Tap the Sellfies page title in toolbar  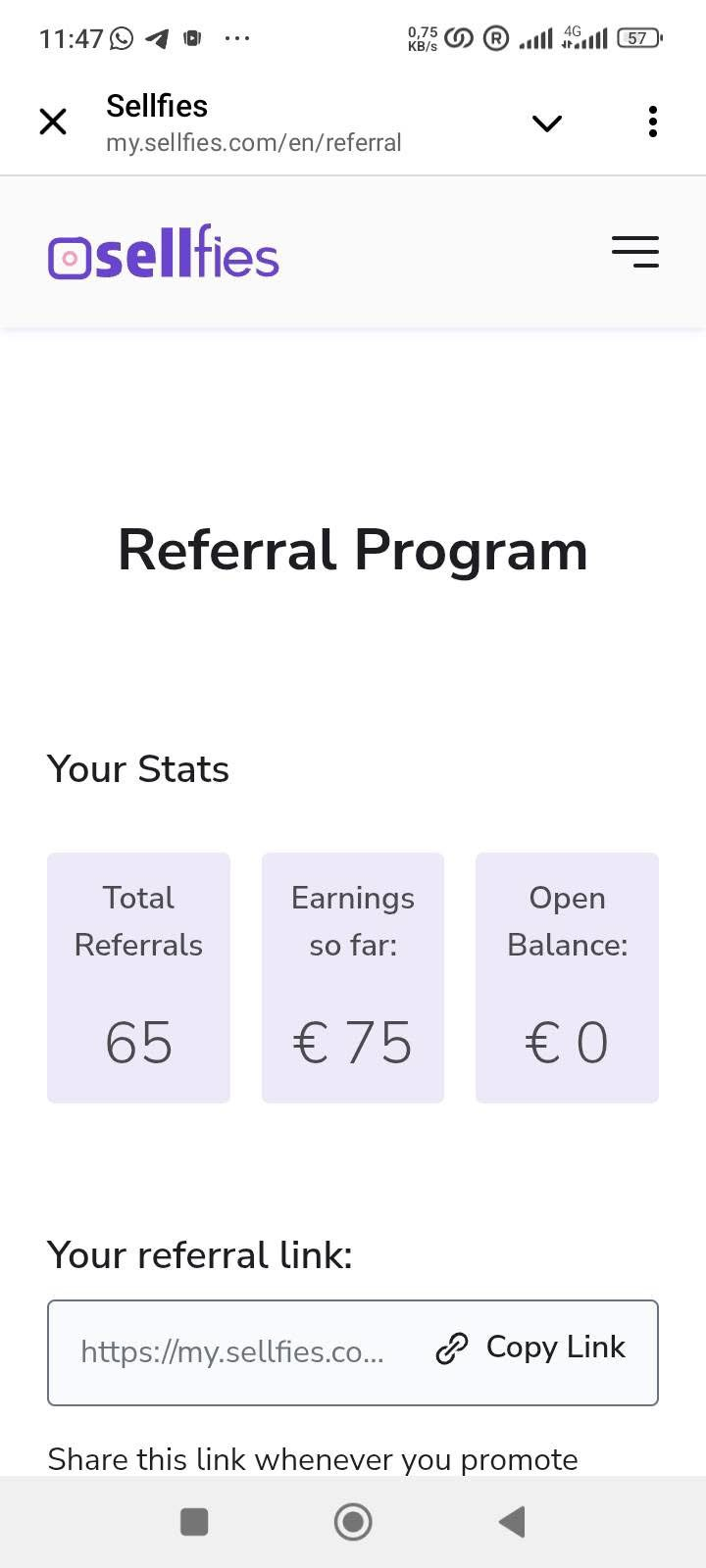click(x=157, y=106)
